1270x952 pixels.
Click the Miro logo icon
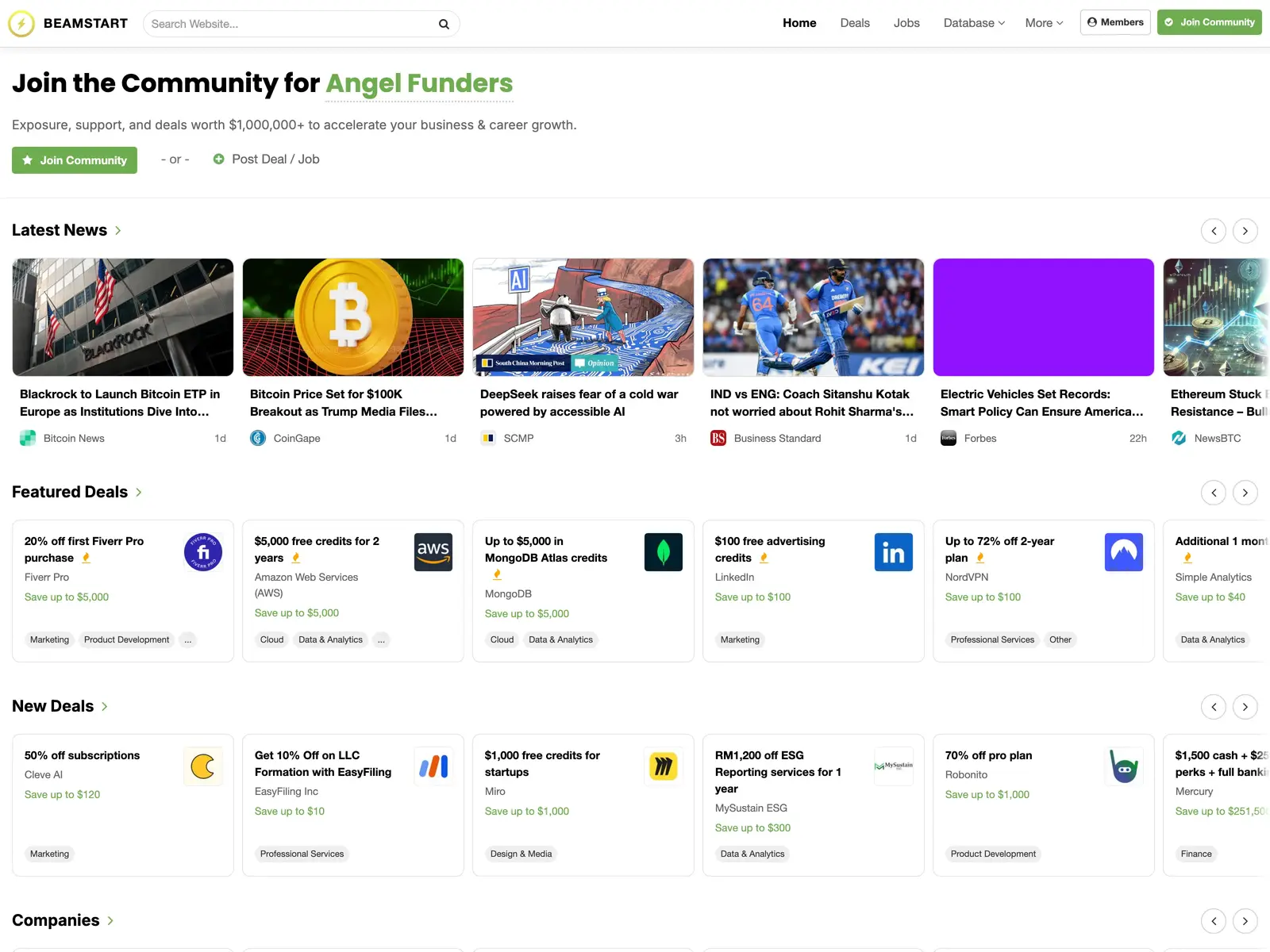664,766
